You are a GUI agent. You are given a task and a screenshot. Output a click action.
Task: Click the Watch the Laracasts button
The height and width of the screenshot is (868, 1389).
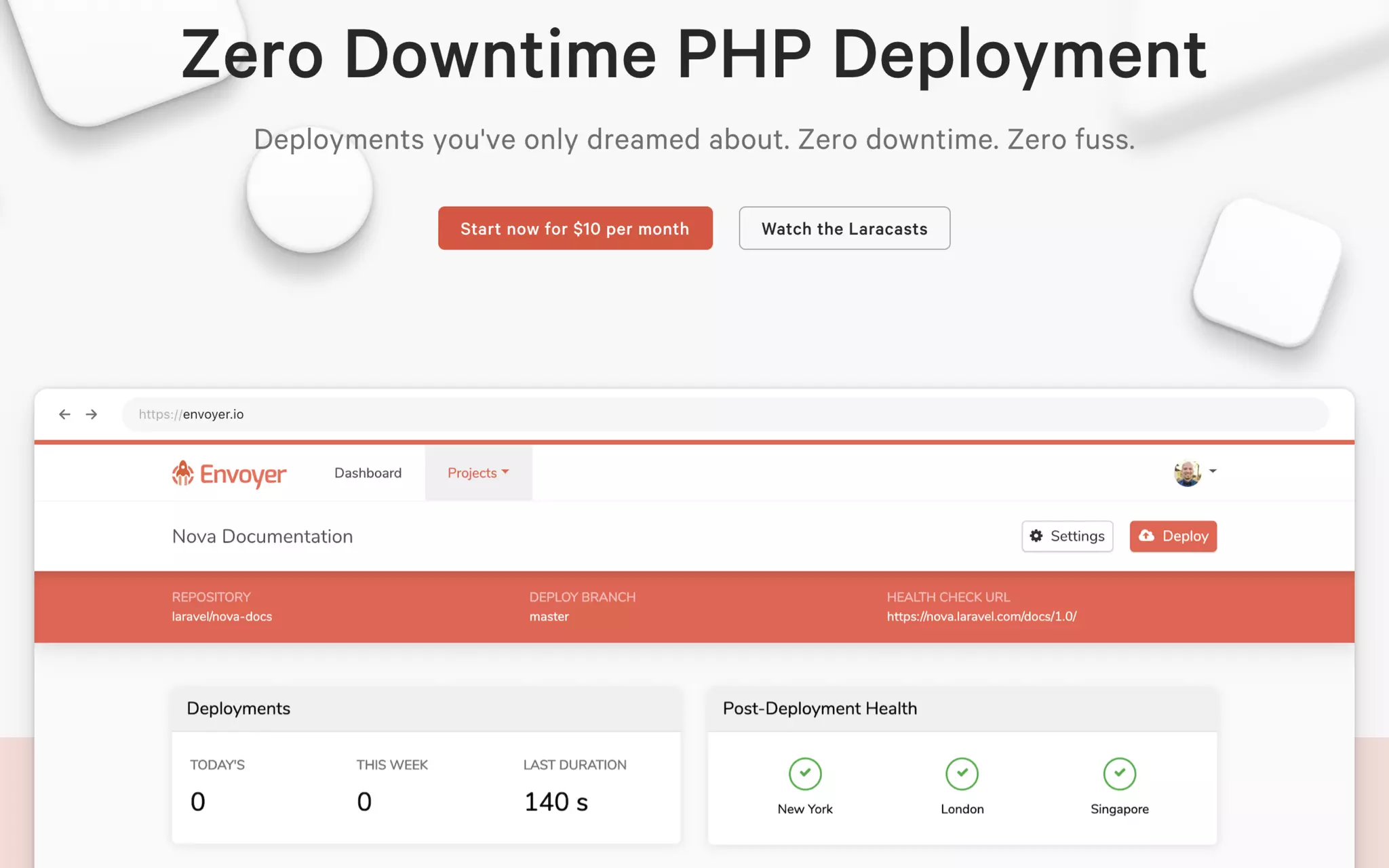[x=844, y=229]
